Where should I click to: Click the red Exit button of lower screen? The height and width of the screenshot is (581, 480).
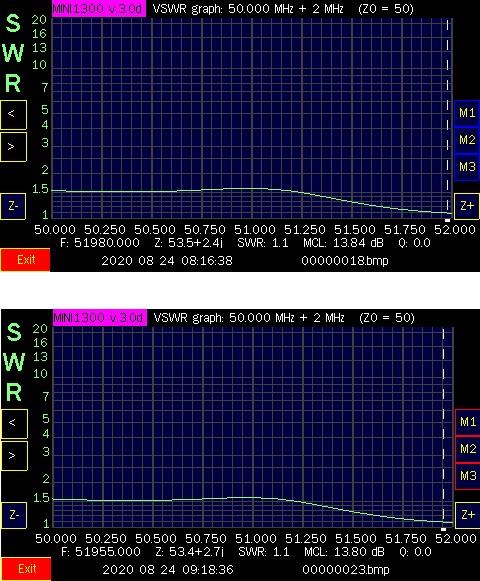(x=26, y=569)
